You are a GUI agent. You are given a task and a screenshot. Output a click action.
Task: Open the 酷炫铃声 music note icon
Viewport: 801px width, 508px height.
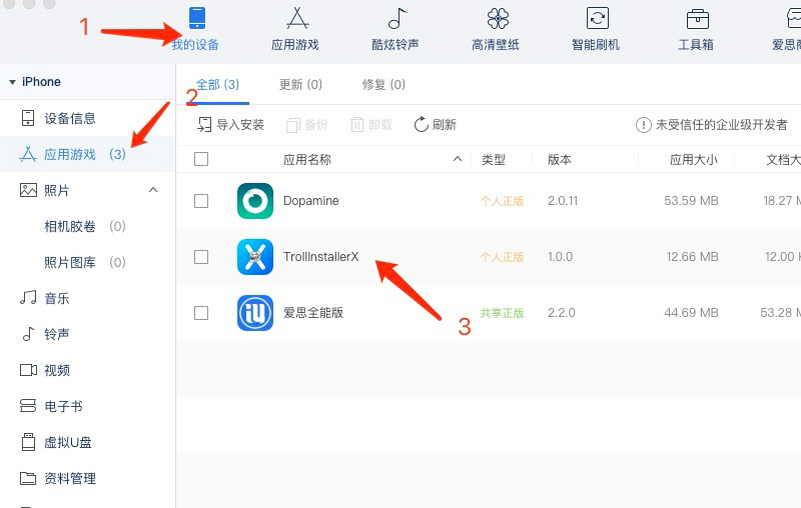pyautogui.click(x=397, y=18)
